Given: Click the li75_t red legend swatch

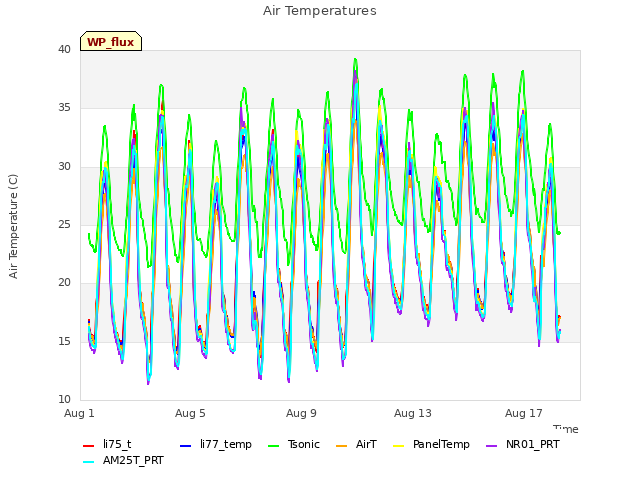Looking at the screenshot, I should click(89, 446).
